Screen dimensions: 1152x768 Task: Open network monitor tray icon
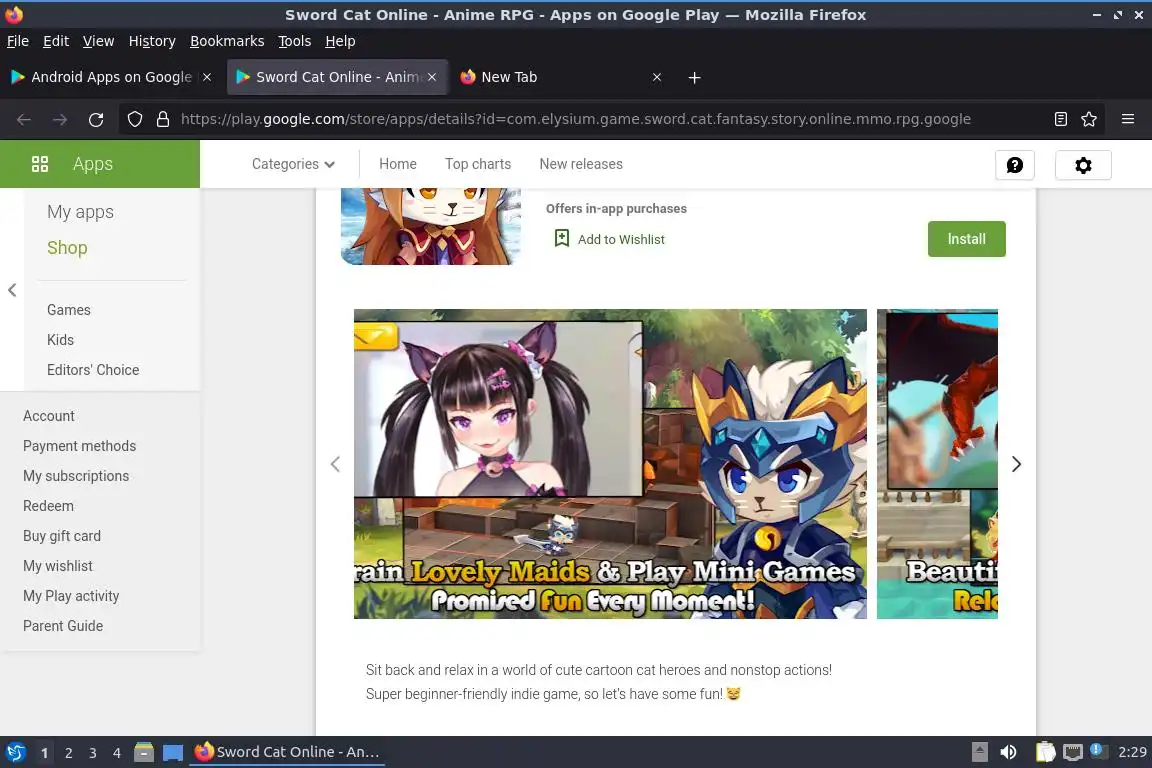click(x=1073, y=752)
